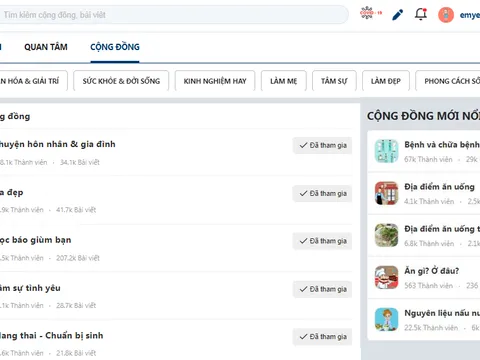The height and width of the screenshot is (360, 480).
Task: Open the write post pencil icon
Action: point(397,15)
